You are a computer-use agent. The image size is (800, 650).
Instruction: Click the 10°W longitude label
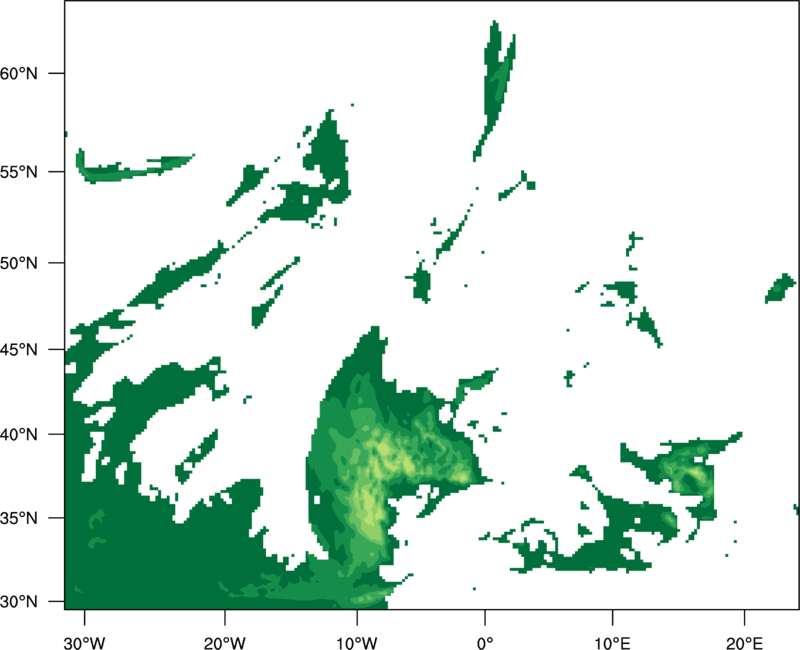pos(357,643)
